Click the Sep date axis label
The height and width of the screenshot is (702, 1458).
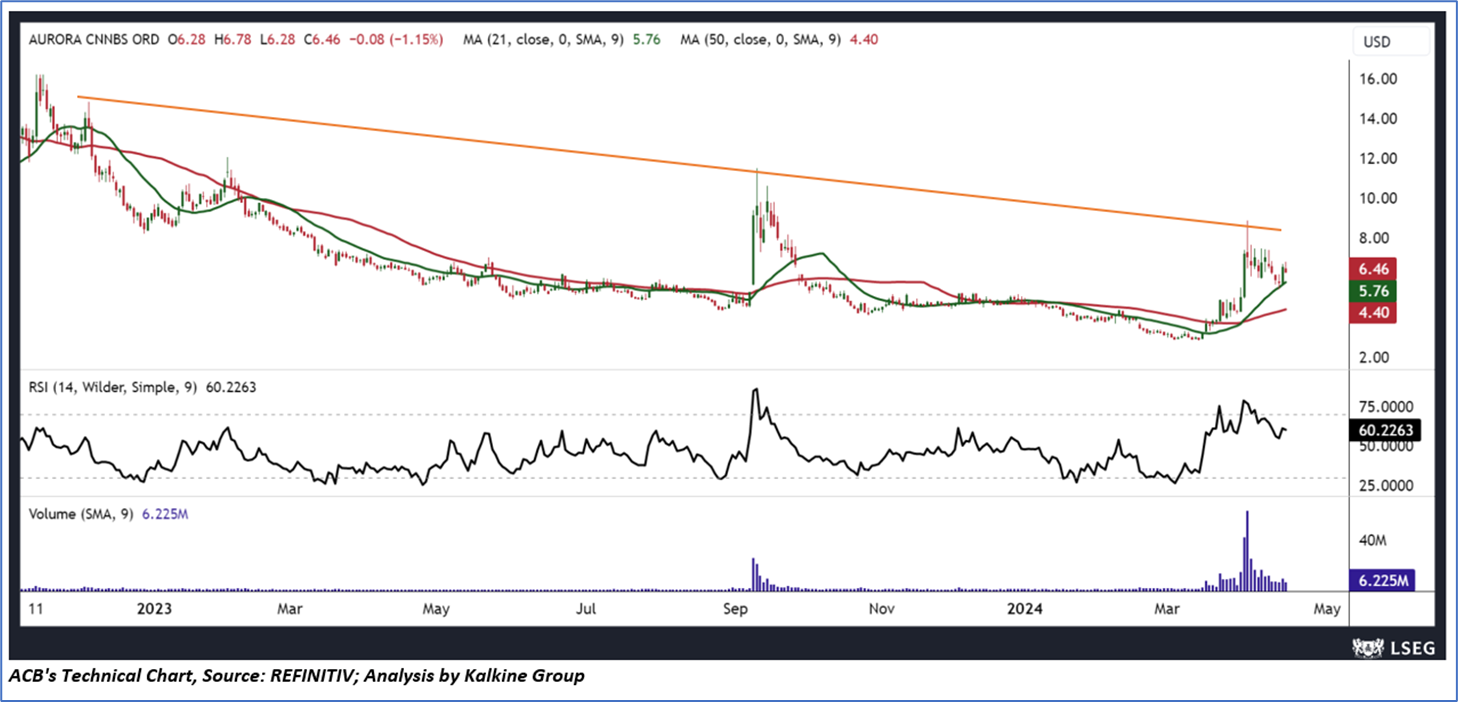[x=738, y=608]
